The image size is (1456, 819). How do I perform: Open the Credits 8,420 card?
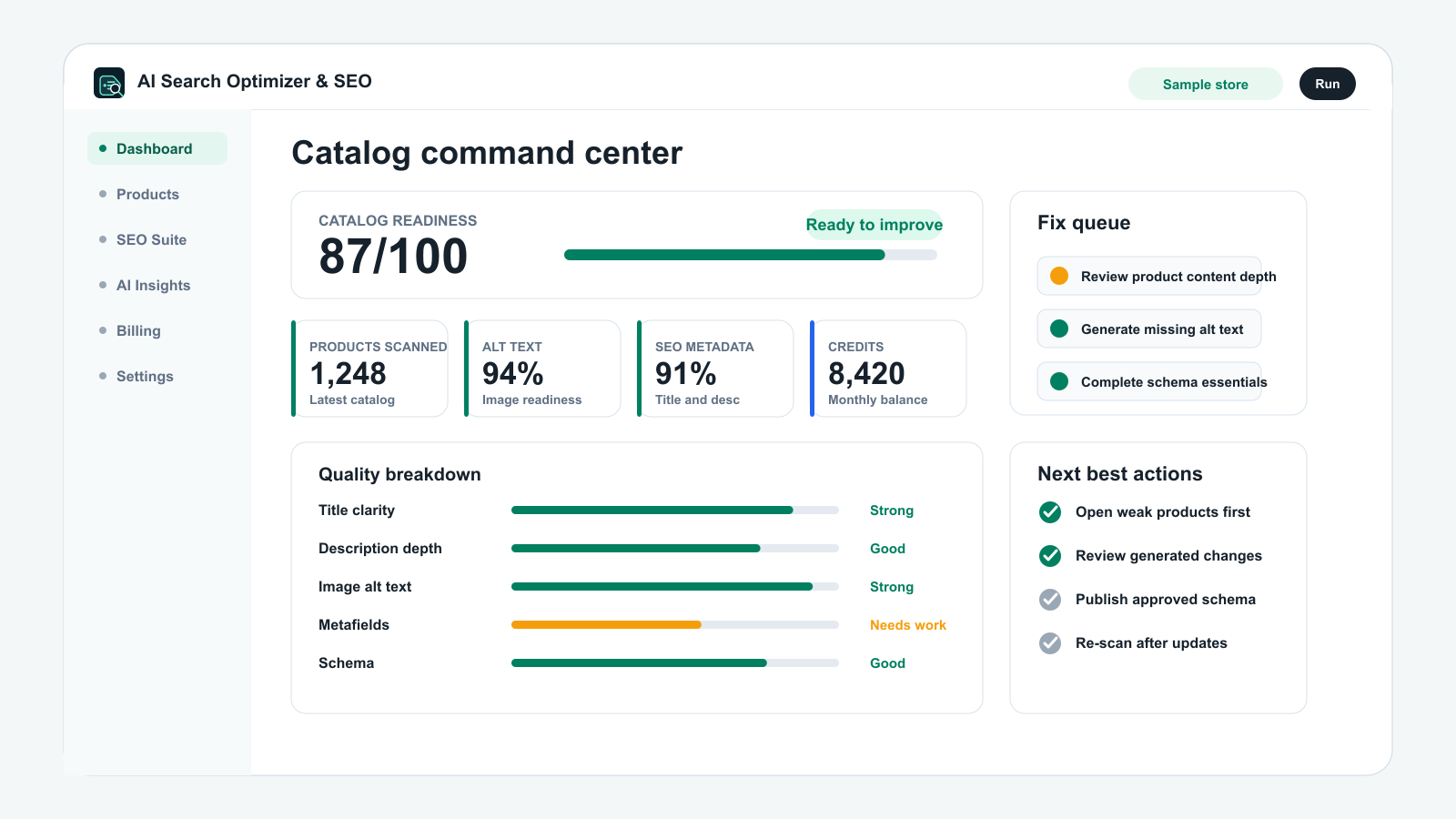888,369
